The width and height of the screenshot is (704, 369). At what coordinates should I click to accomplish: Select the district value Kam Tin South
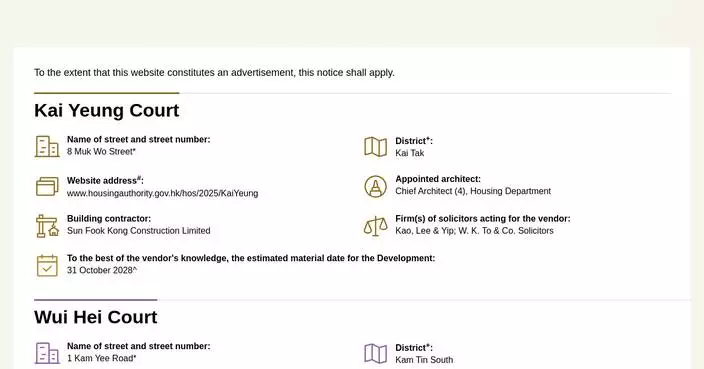point(424,360)
